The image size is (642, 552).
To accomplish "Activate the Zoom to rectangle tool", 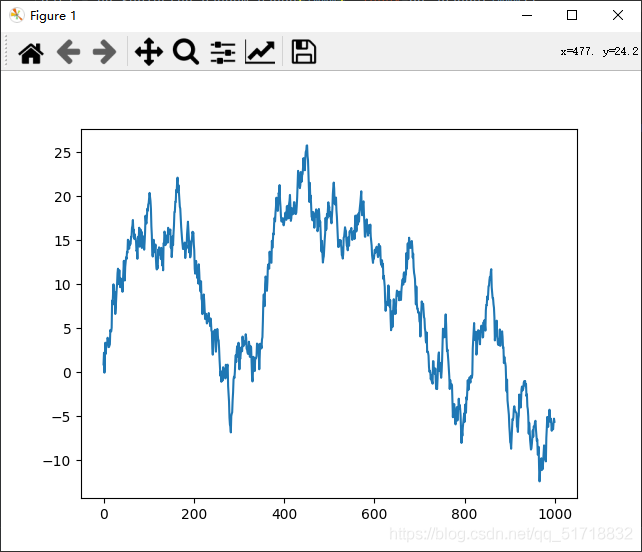I will pyautogui.click(x=186, y=52).
